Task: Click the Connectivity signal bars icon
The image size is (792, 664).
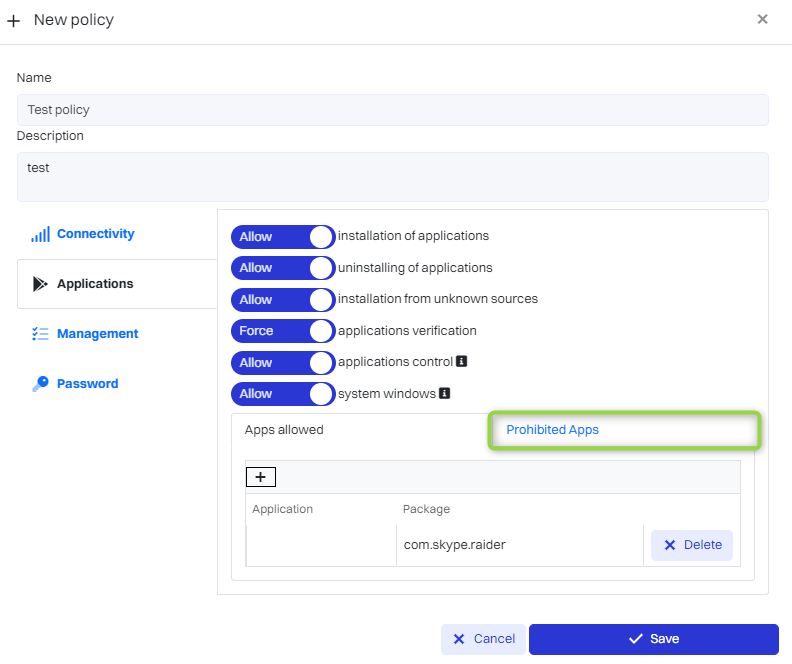Action: pos(40,235)
